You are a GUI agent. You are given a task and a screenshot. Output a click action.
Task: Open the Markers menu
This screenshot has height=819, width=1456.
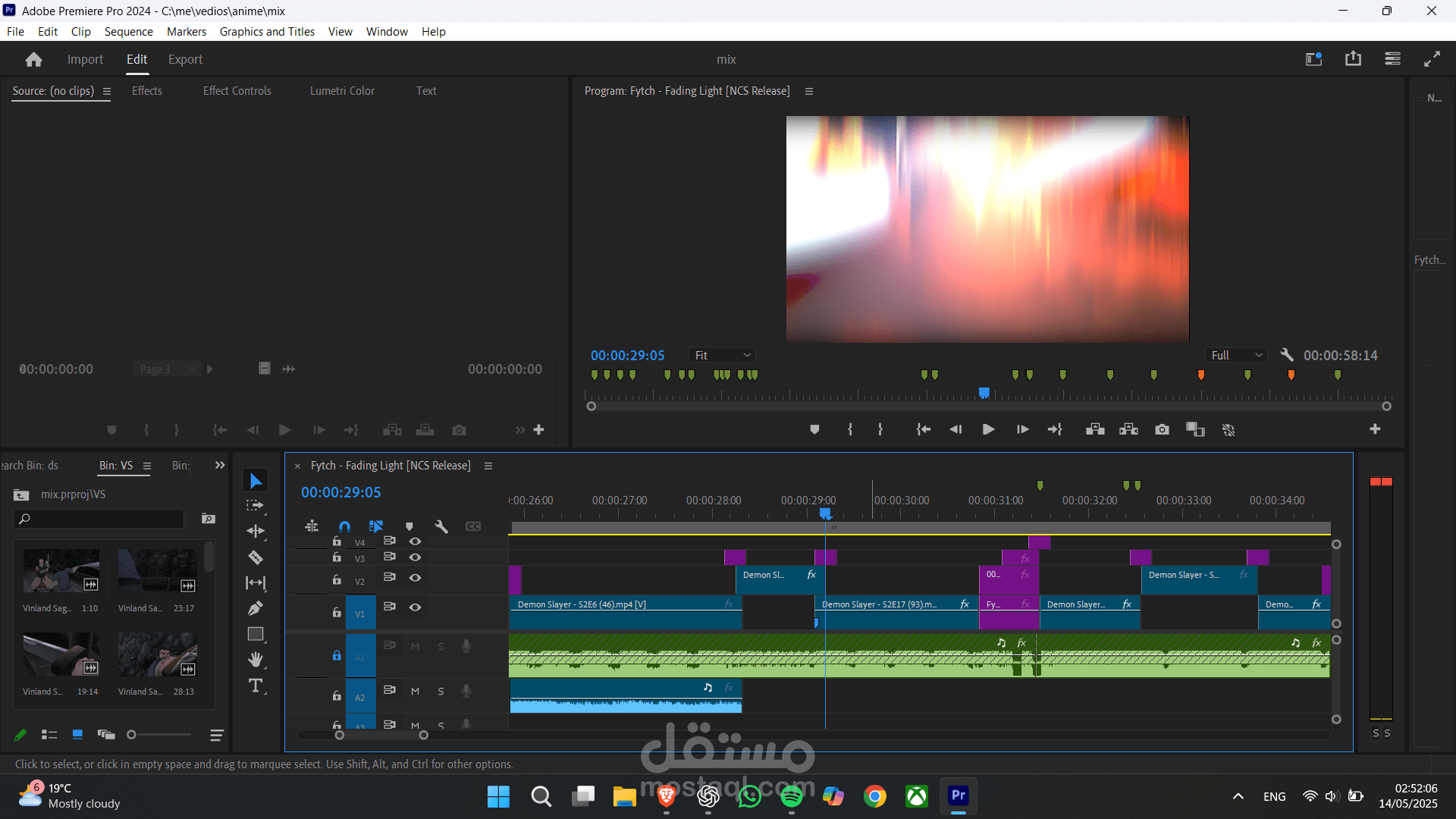187,32
